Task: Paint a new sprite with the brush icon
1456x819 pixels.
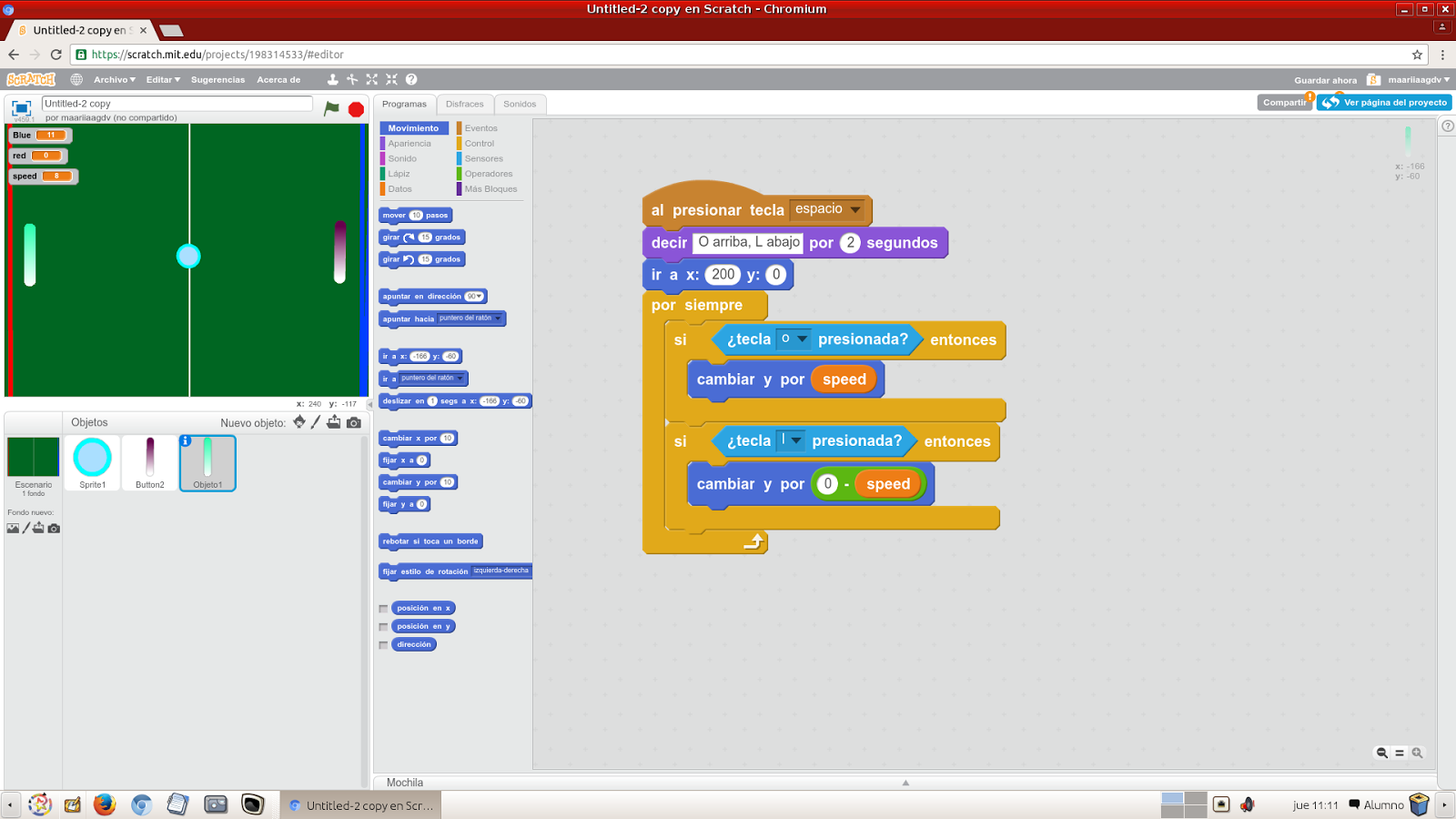Action: point(316,423)
